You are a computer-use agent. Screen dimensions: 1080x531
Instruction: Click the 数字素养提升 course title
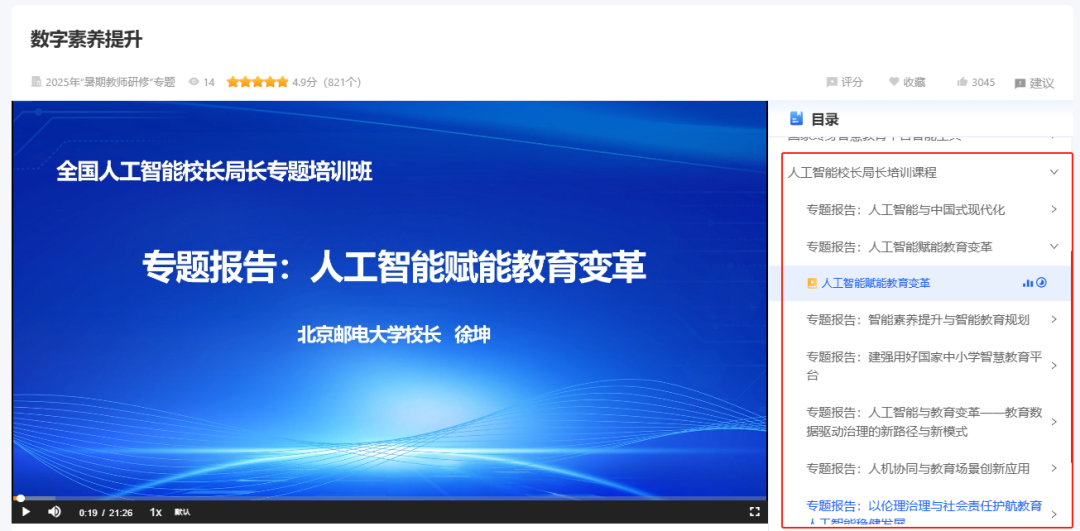pyautogui.click(x=87, y=39)
